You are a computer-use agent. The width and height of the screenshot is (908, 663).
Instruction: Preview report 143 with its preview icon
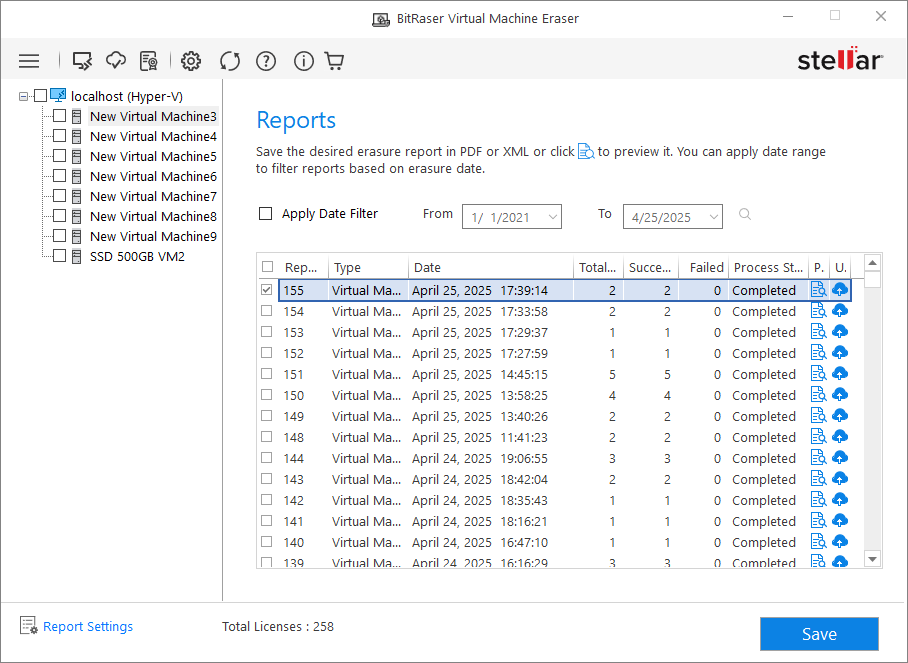tap(818, 479)
